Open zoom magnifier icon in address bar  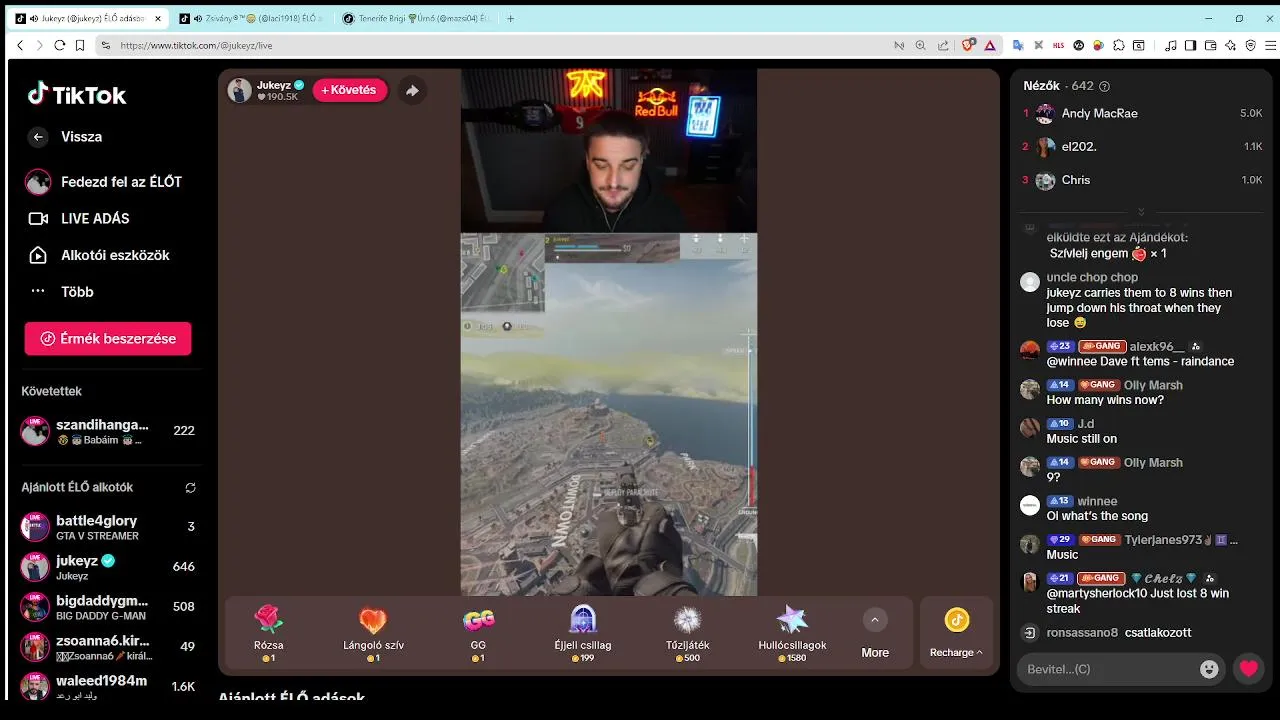click(x=921, y=45)
